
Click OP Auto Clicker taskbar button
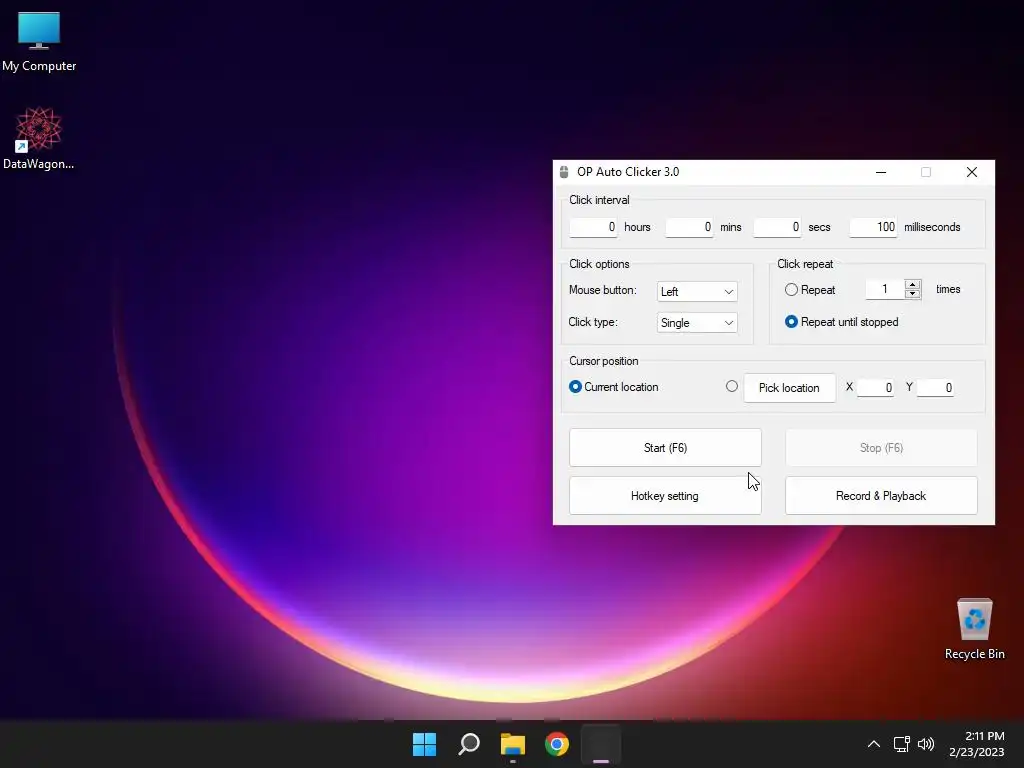pos(601,744)
